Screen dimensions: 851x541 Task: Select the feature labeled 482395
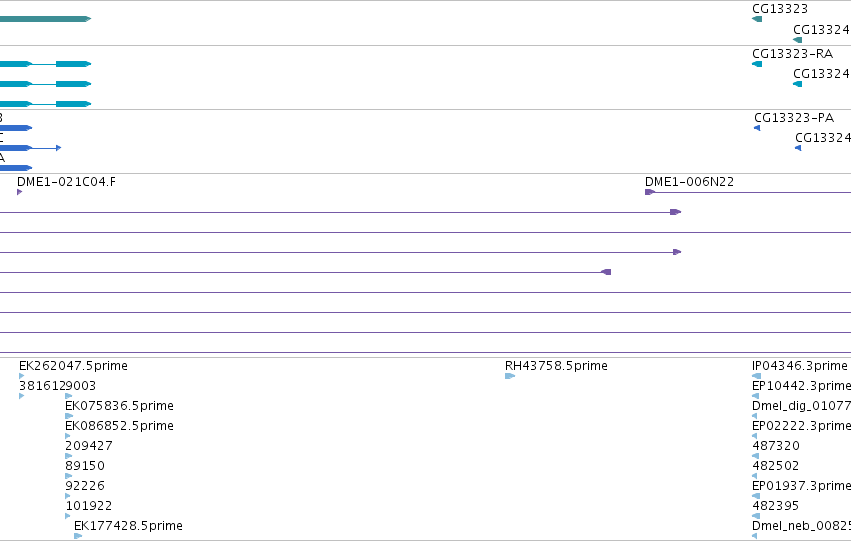776,506
